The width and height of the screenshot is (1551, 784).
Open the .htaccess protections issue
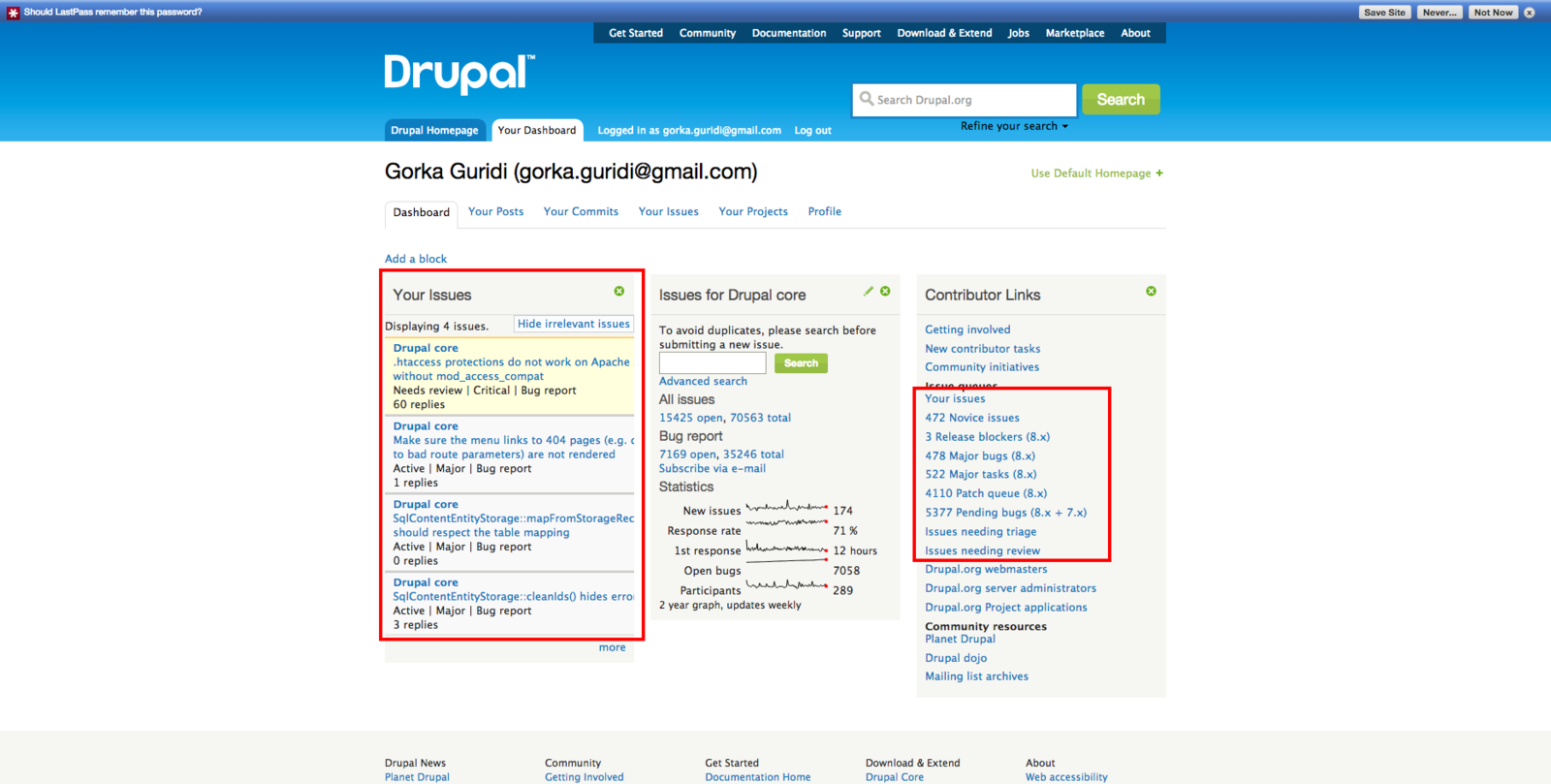click(511, 369)
